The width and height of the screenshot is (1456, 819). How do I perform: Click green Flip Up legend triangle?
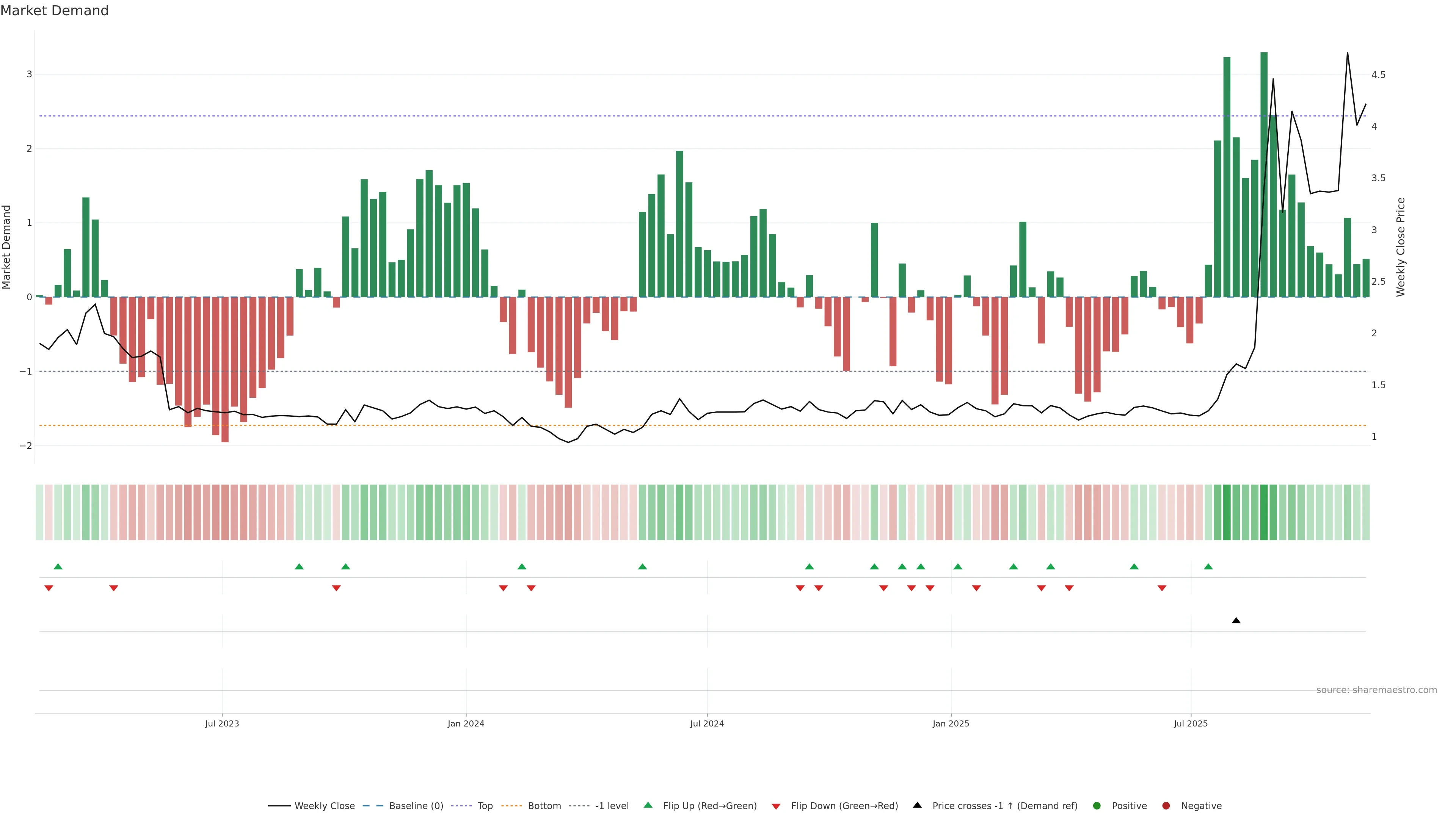coord(648,805)
